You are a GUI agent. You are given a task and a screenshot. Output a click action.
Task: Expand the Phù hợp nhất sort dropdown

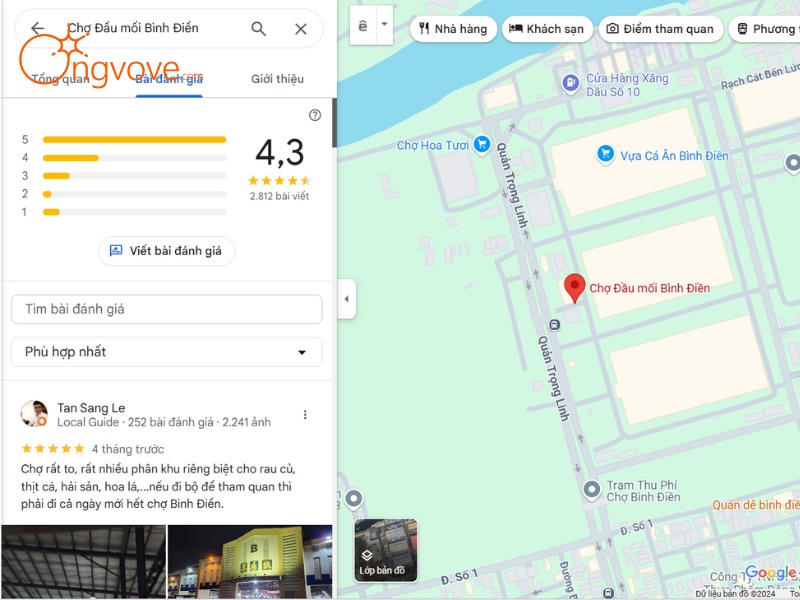point(166,352)
